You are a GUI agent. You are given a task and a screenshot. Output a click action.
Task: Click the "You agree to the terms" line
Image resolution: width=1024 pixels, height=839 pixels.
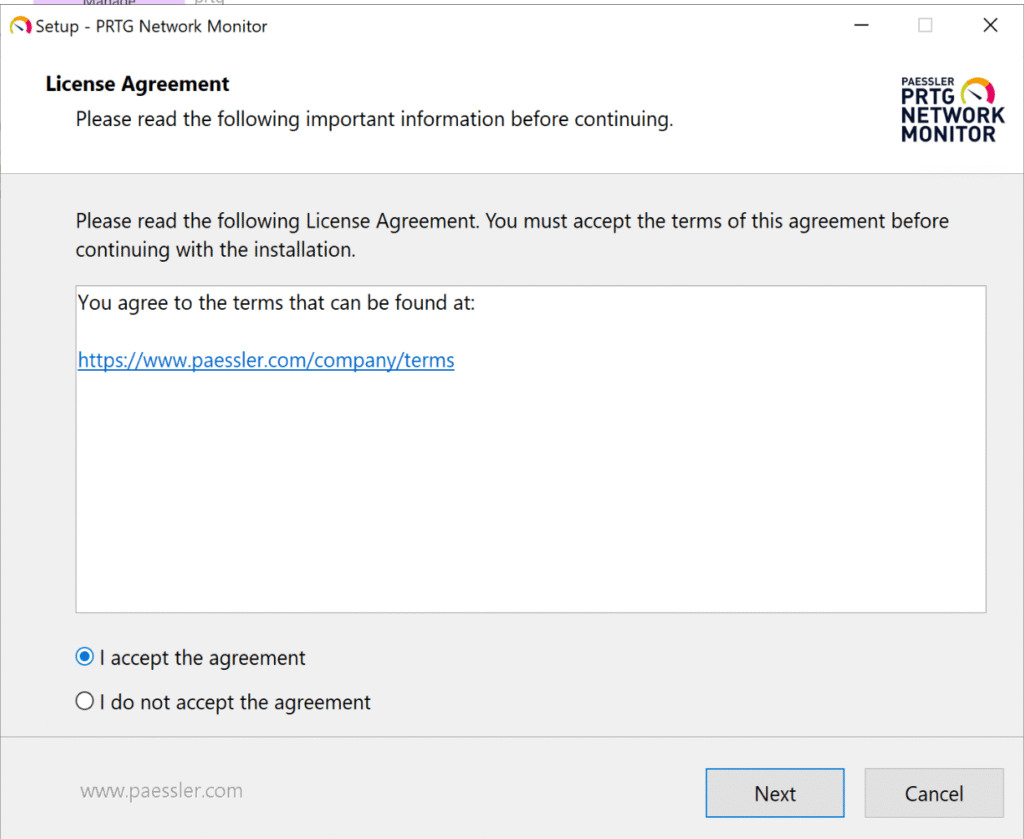[x=276, y=302]
